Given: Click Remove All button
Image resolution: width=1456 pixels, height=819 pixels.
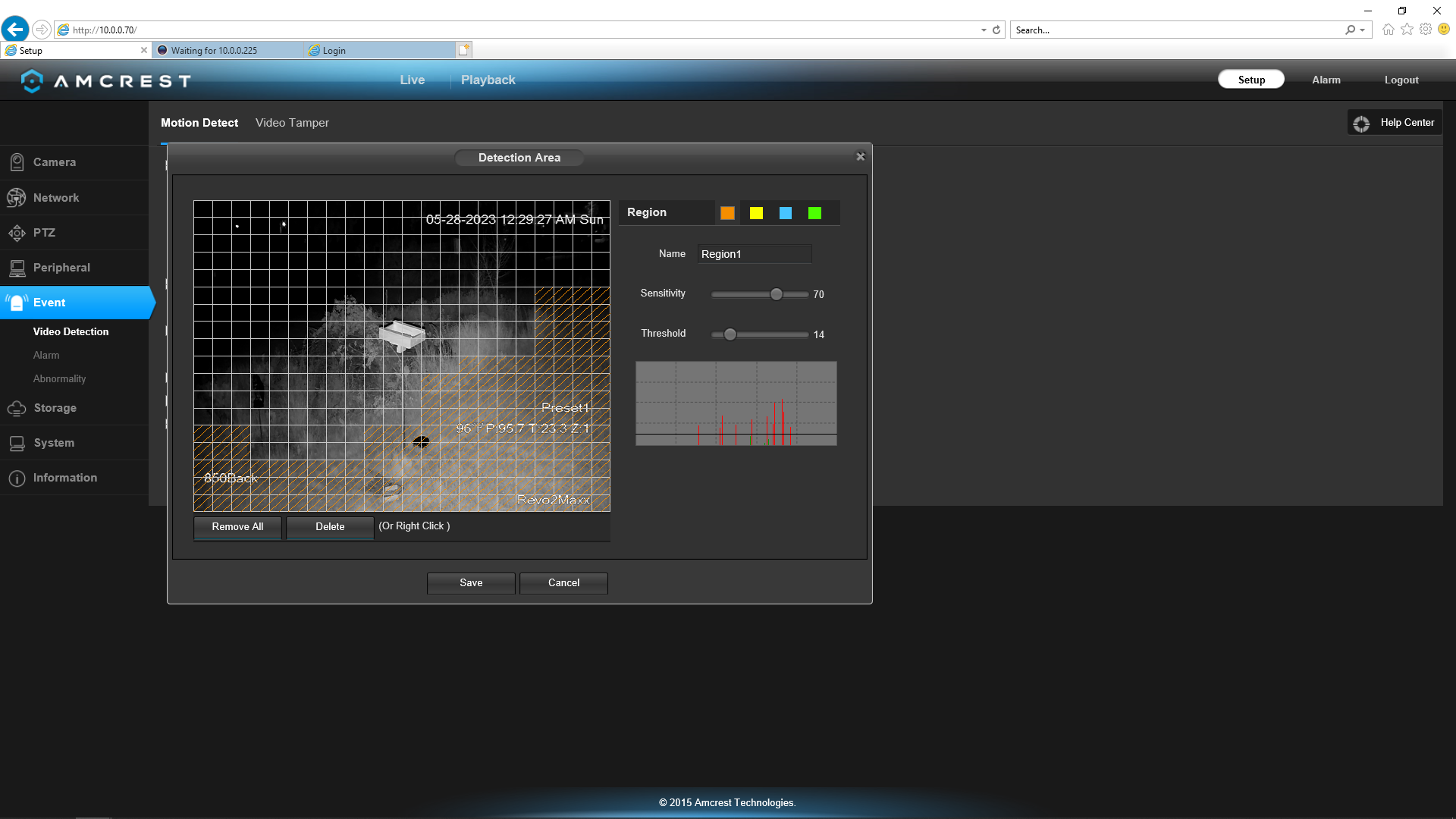Looking at the screenshot, I should [x=237, y=527].
